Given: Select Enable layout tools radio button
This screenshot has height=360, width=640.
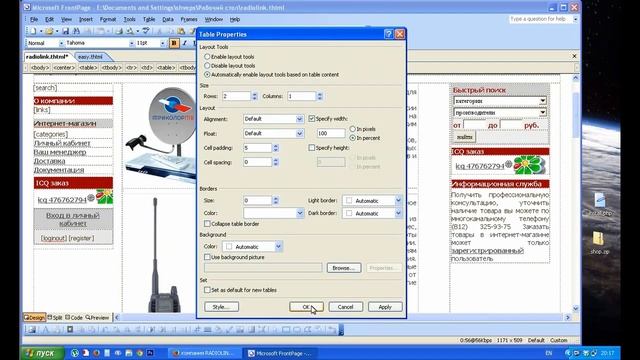Looking at the screenshot, I should click(x=207, y=57).
